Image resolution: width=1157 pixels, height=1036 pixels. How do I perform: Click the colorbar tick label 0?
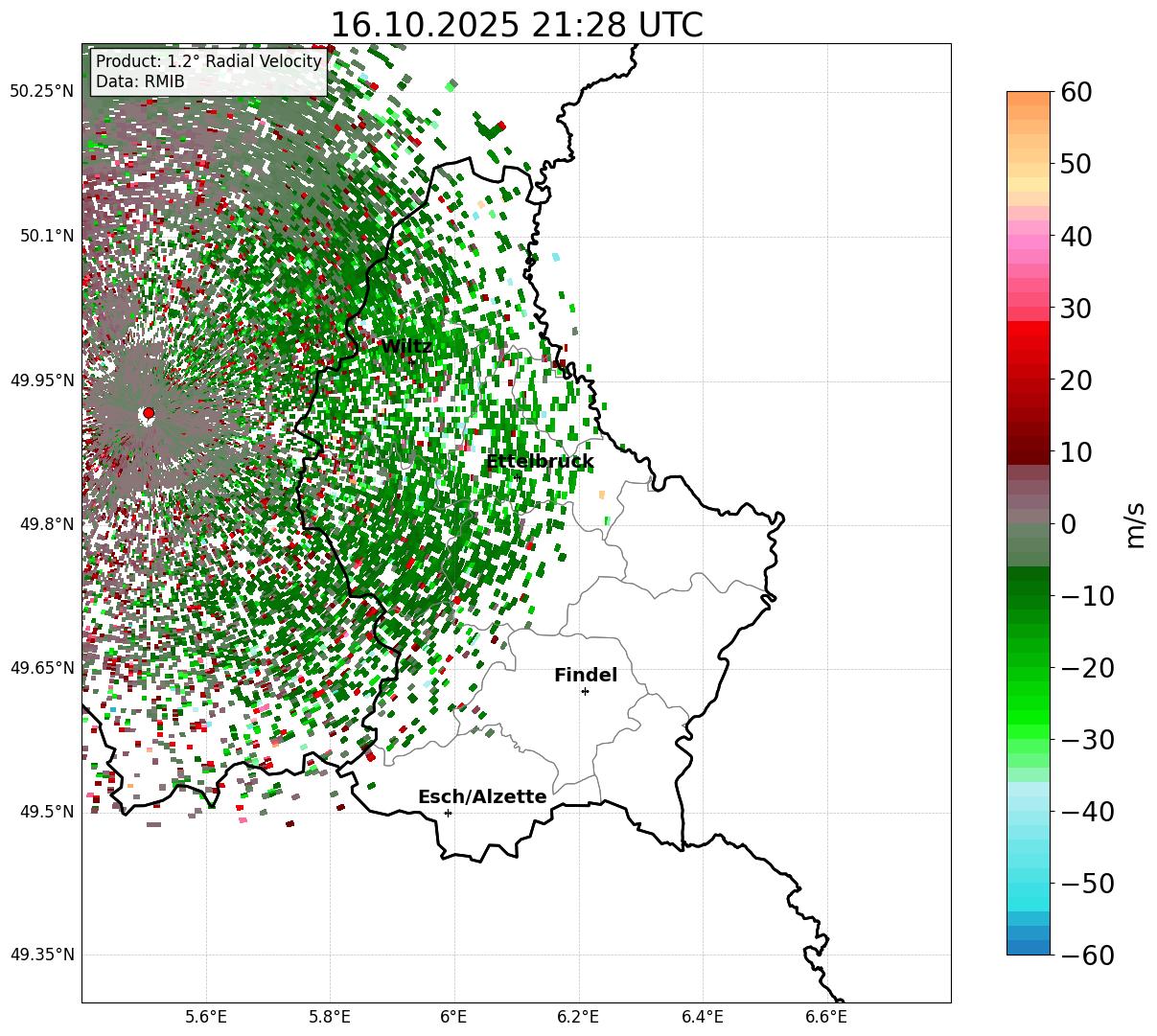click(1068, 524)
